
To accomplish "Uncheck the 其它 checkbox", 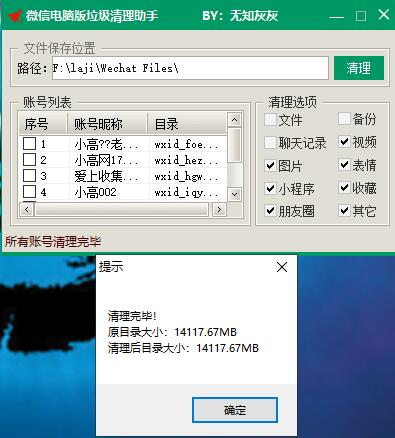I will click(x=344, y=210).
